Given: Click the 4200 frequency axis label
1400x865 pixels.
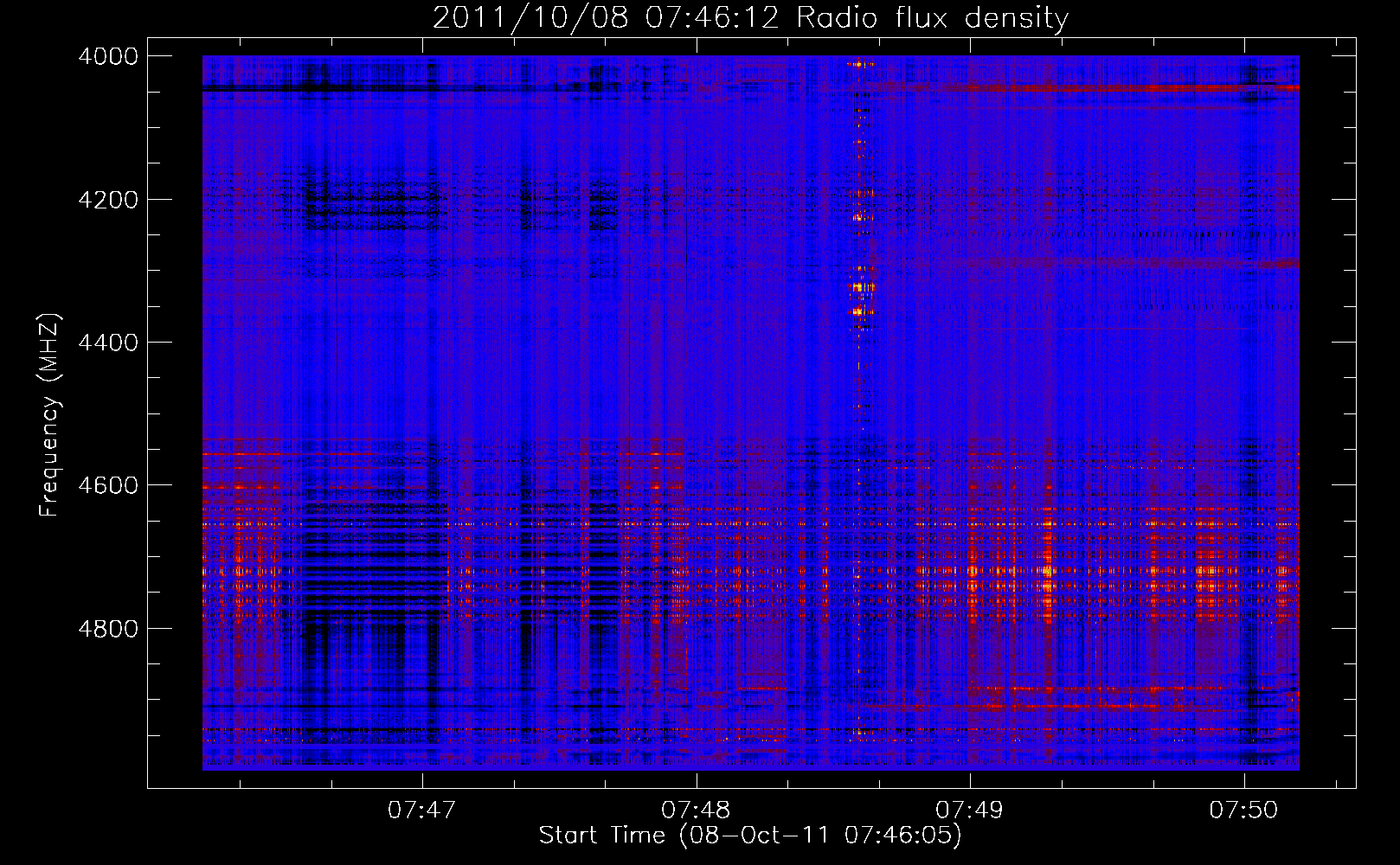Looking at the screenshot, I should coord(108,200).
